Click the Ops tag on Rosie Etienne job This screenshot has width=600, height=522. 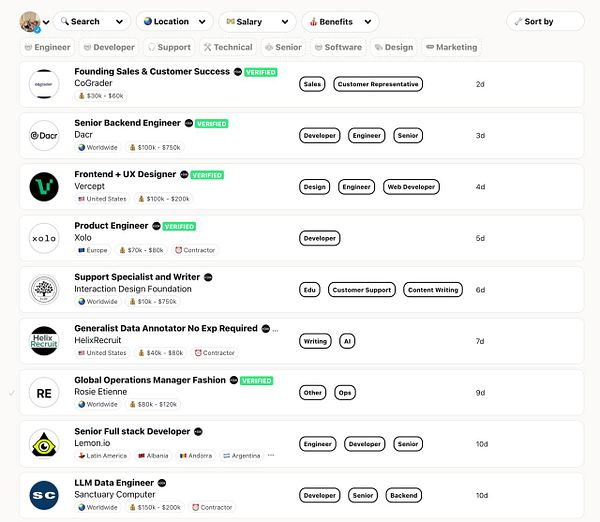point(345,393)
